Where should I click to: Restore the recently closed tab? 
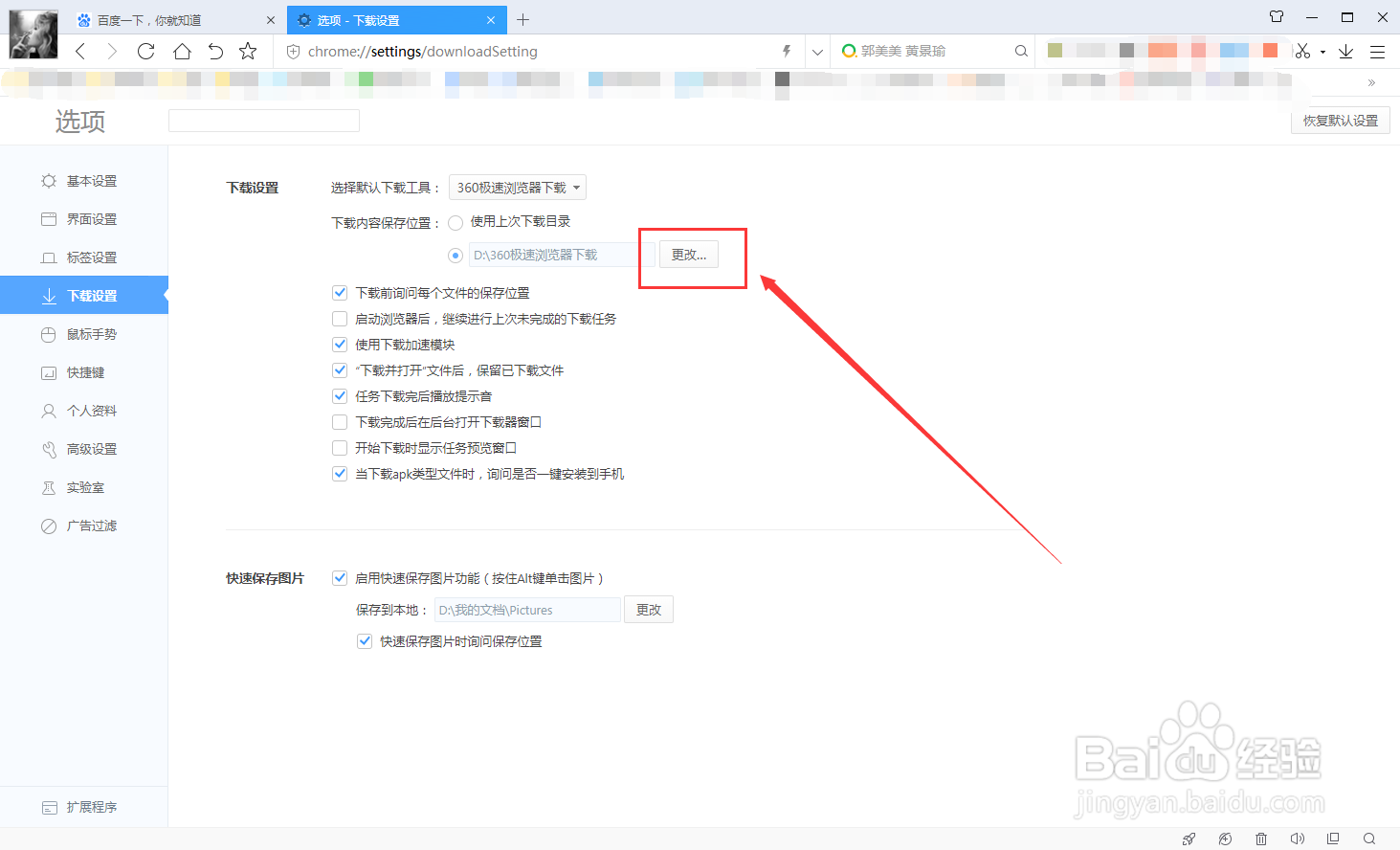point(215,52)
